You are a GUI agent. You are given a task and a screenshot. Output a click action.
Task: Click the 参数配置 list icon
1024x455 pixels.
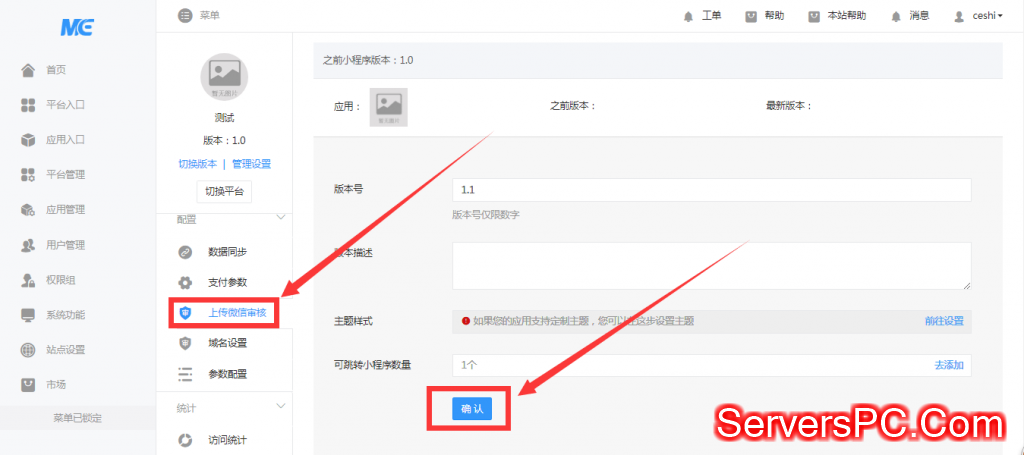(x=185, y=374)
